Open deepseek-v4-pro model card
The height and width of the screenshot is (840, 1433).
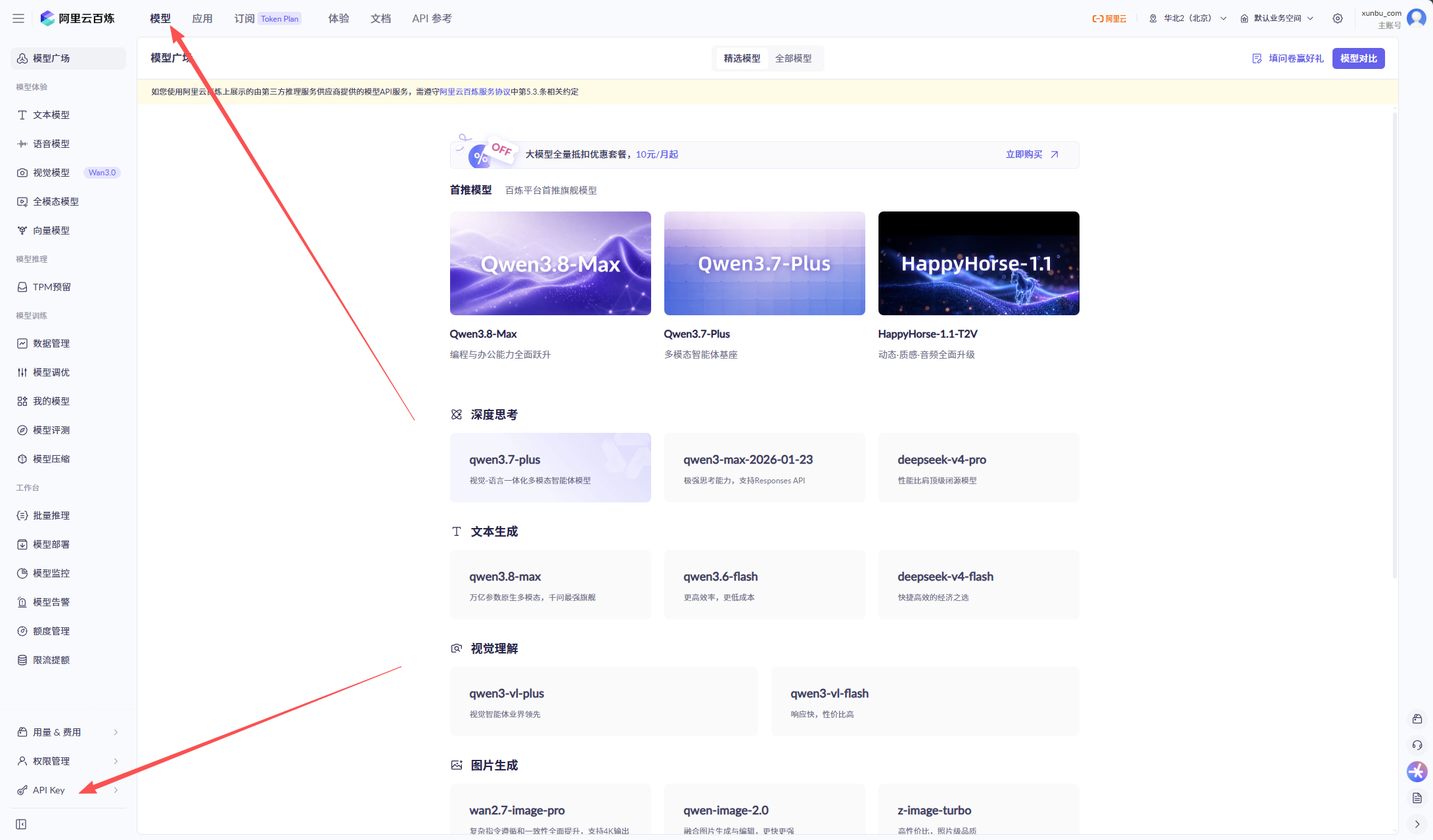(x=979, y=468)
